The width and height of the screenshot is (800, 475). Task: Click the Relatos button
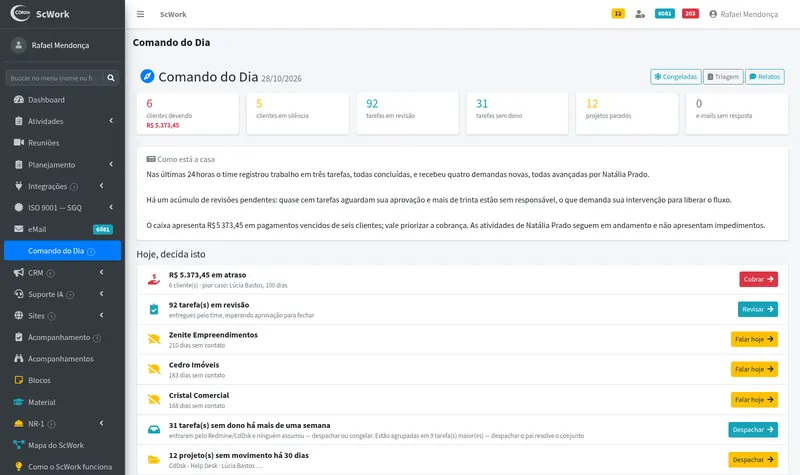point(764,77)
